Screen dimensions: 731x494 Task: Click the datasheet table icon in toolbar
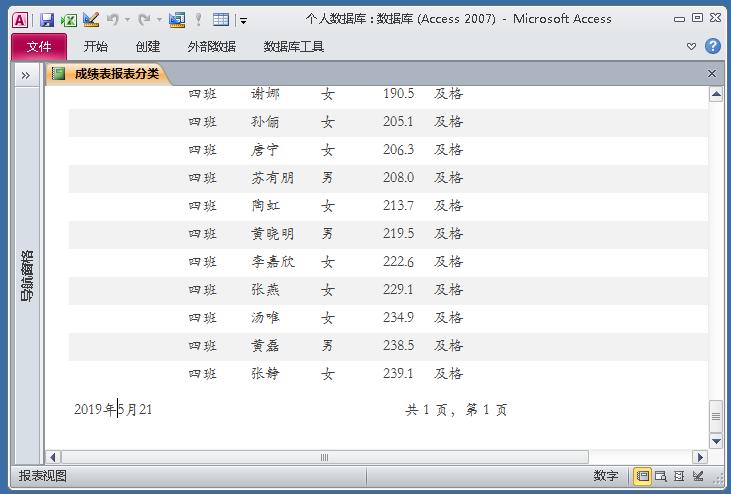[221, 19]
